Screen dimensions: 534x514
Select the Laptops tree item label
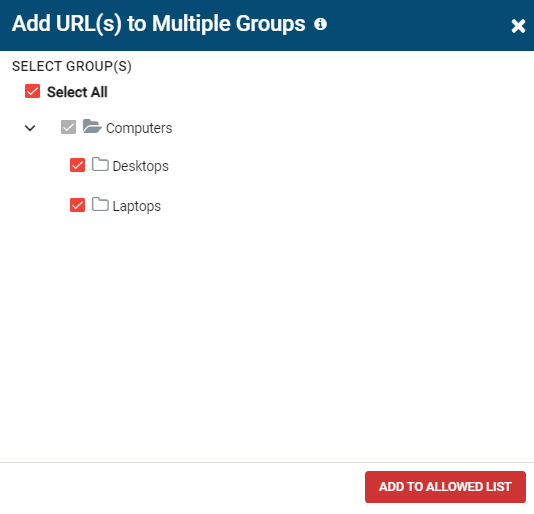(137, 206)
